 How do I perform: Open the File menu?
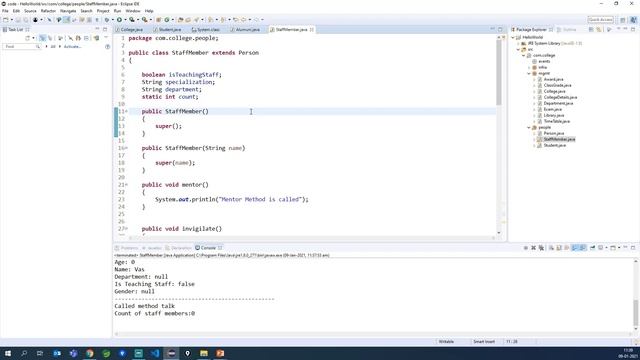click(x=5, y=11)
